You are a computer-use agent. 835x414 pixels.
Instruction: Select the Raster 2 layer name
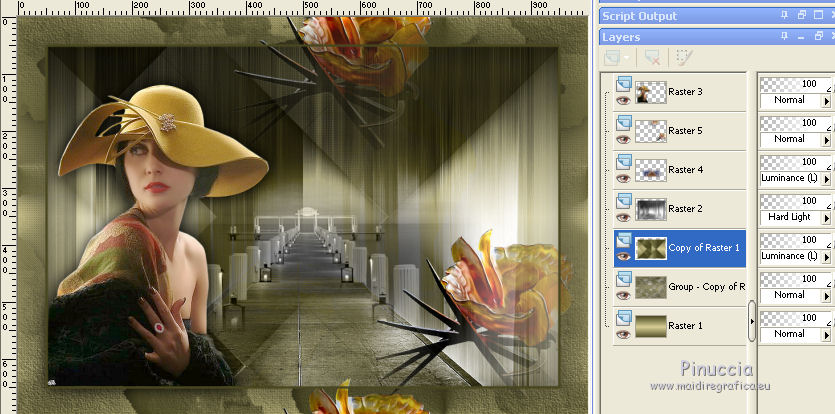[685, 208]
